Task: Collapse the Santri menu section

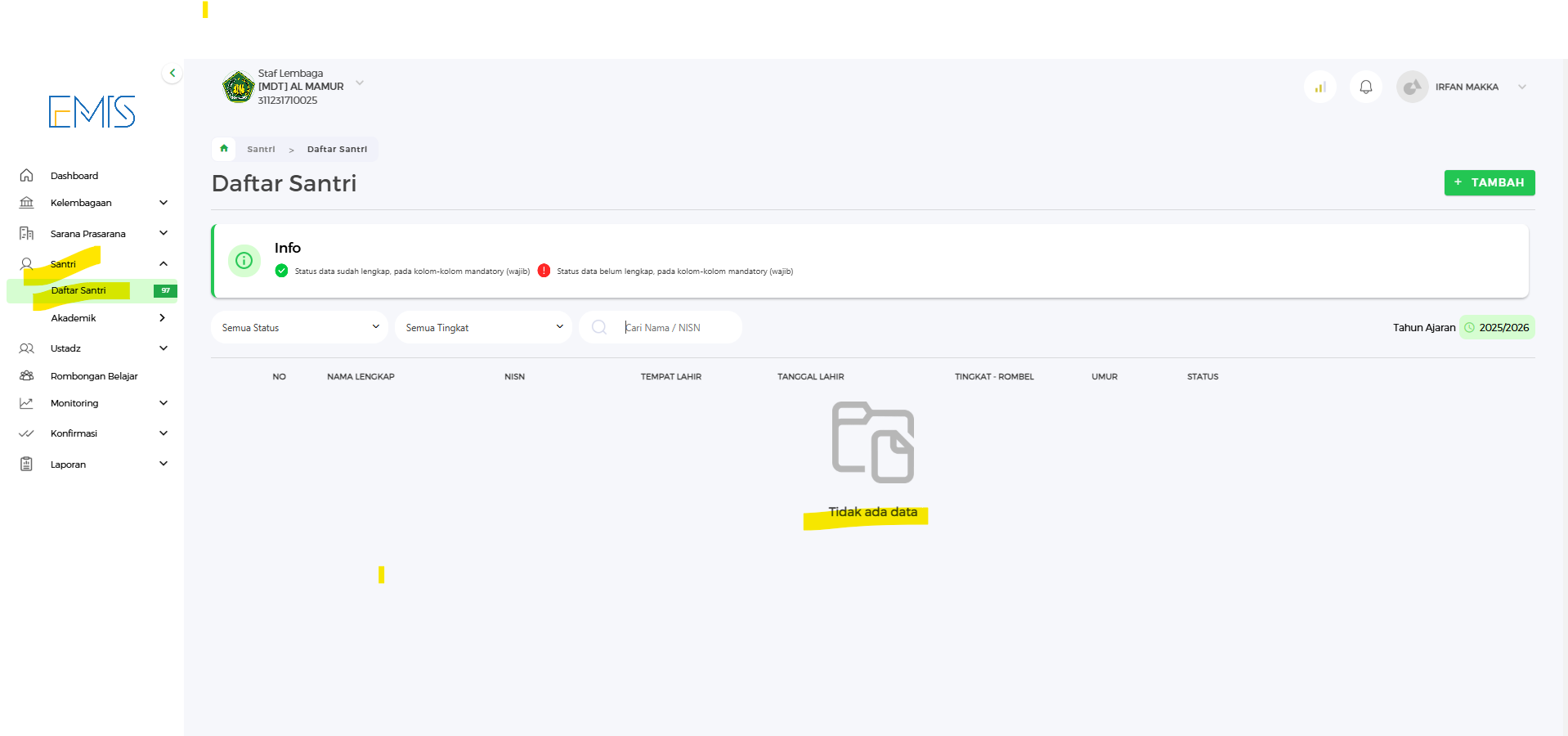Action: [164, 264]
